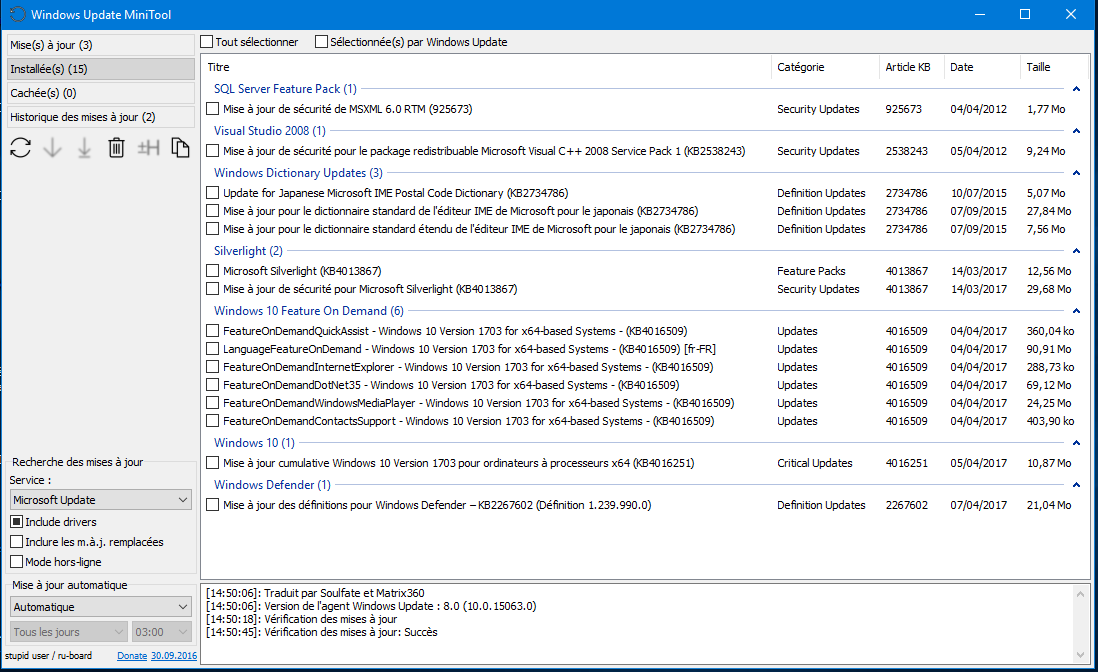Click the download arrow icon
The image size is (1098, 672).
point(53,148)
